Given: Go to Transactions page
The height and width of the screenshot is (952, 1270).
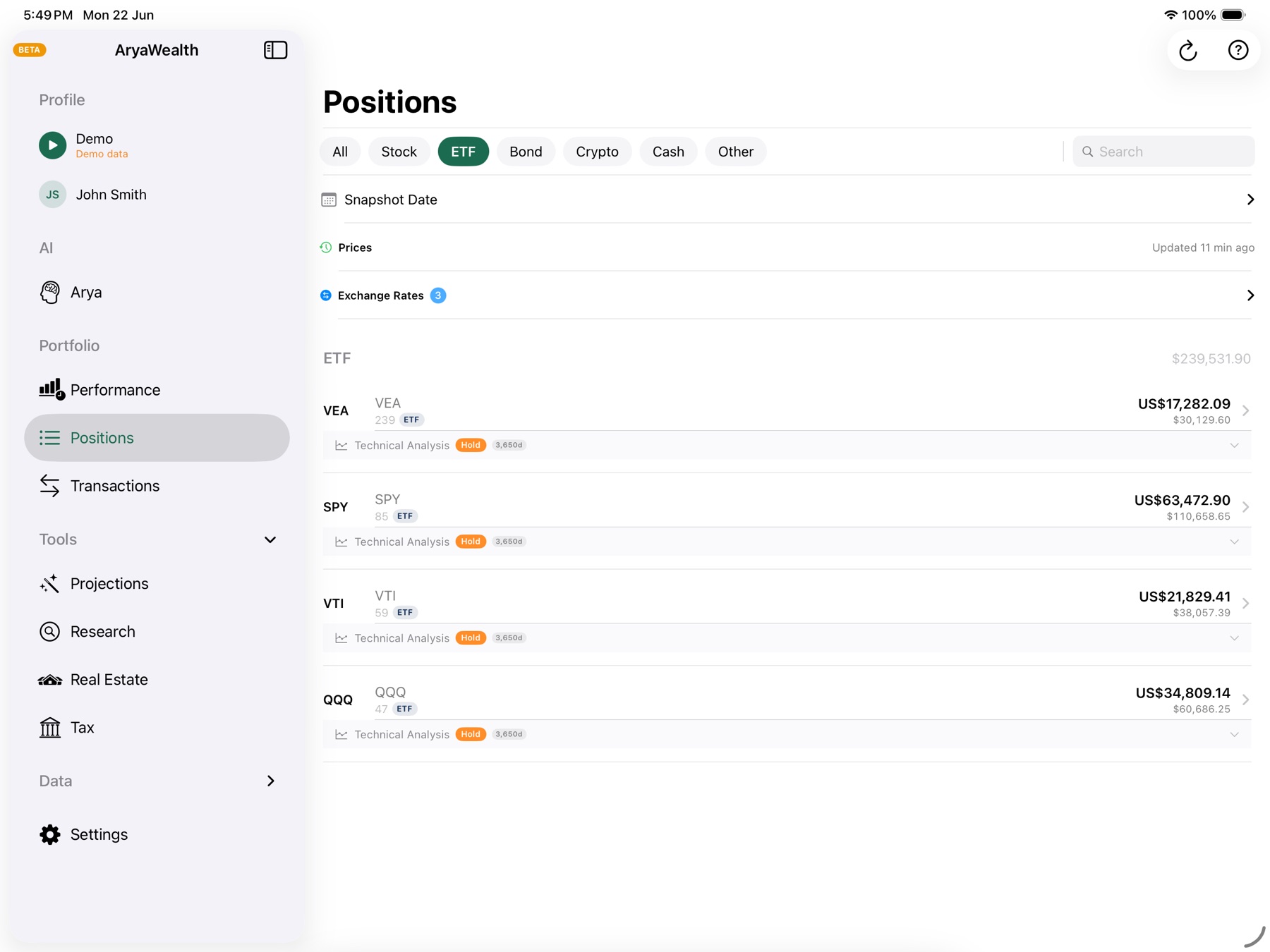Looking at the screenshot, I should tap(157, 486).
